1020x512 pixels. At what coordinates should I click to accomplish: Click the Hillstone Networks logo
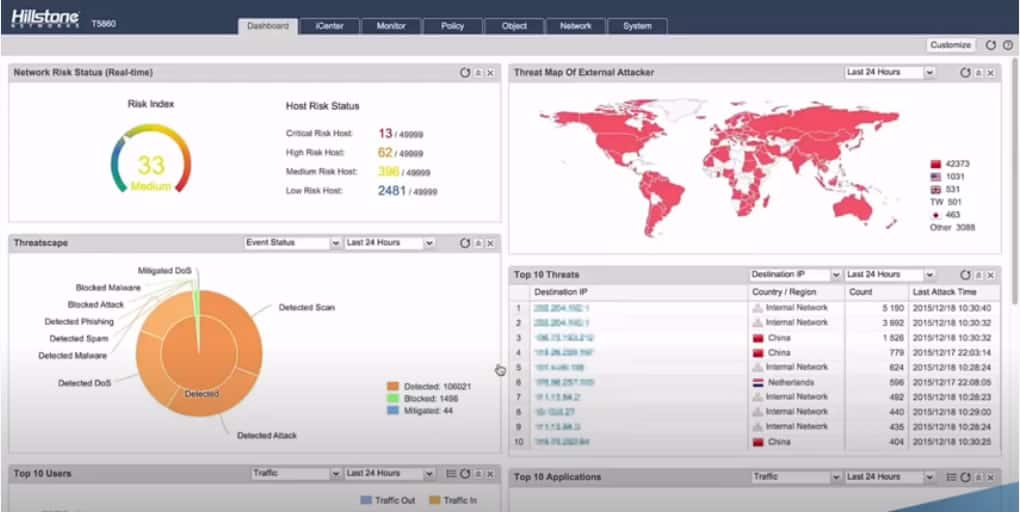[45, 18]
